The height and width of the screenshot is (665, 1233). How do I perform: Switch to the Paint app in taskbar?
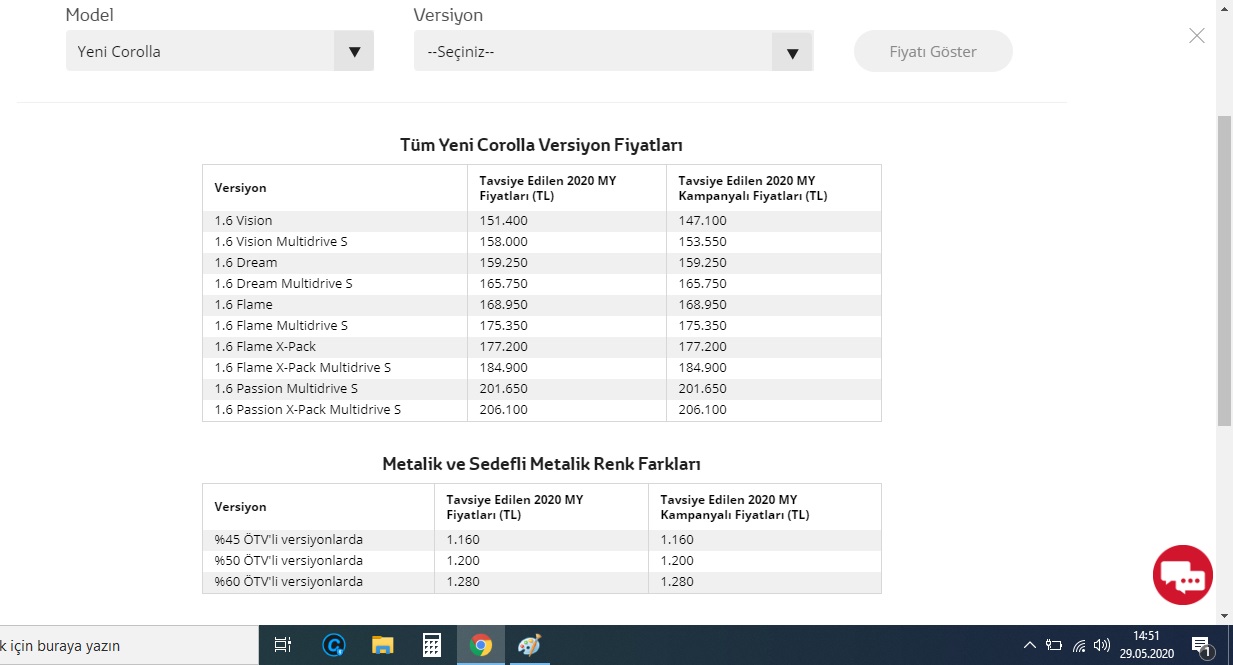tap(529, 646)
